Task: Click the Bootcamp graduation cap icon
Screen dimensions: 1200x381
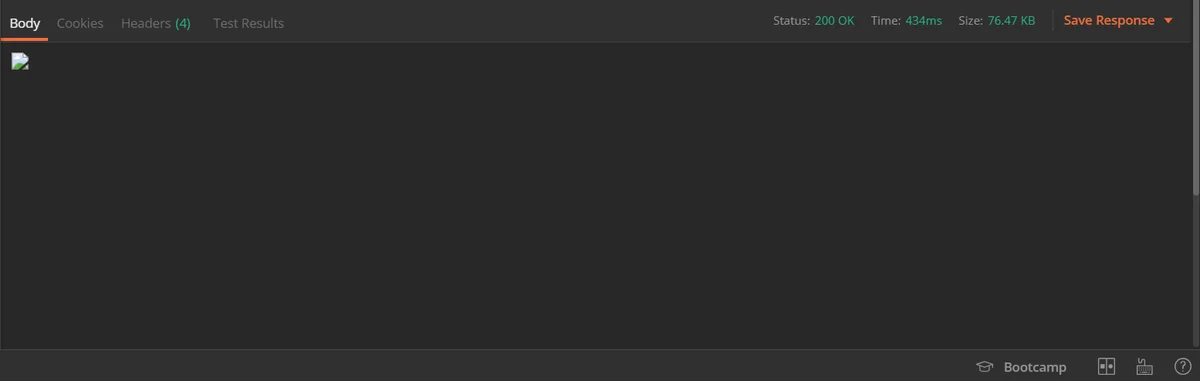Action: click(x=984, y=367)
